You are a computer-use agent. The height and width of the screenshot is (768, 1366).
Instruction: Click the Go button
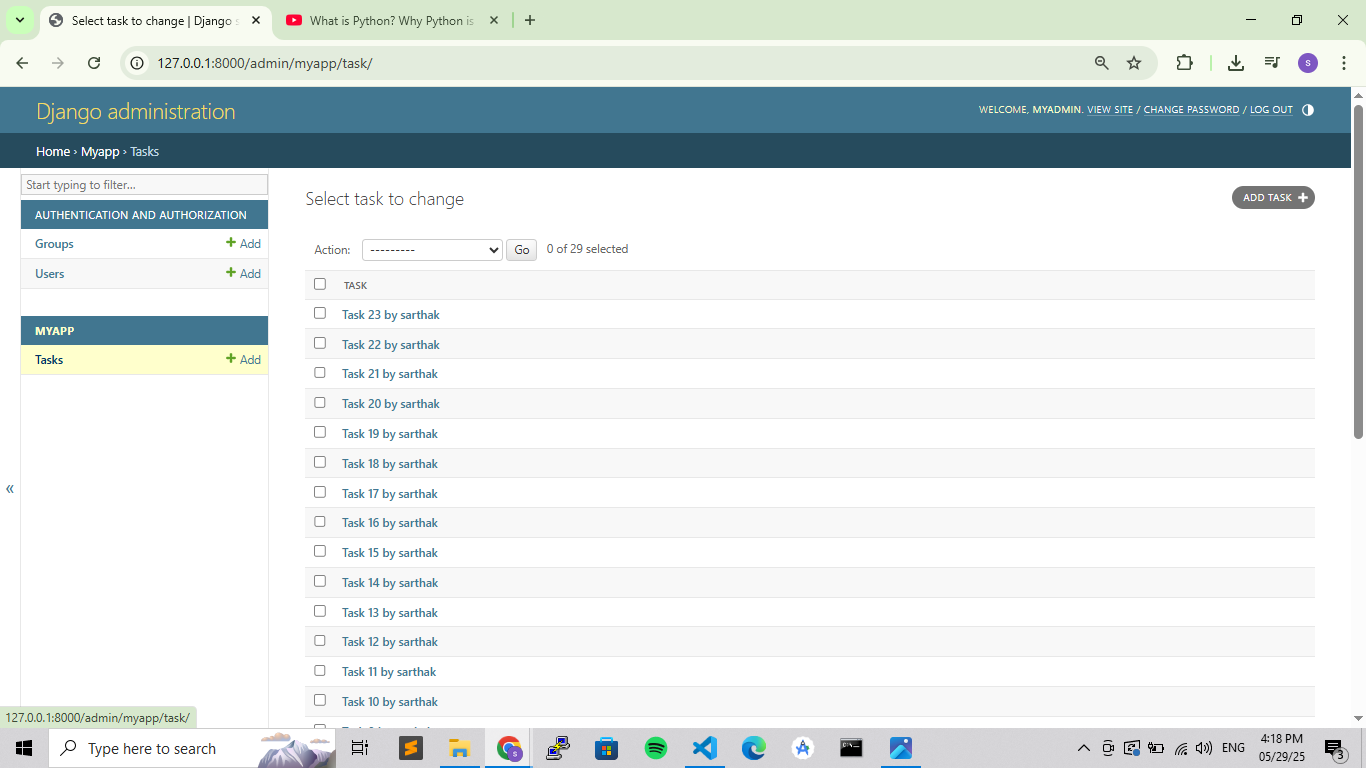pos(522,250)
